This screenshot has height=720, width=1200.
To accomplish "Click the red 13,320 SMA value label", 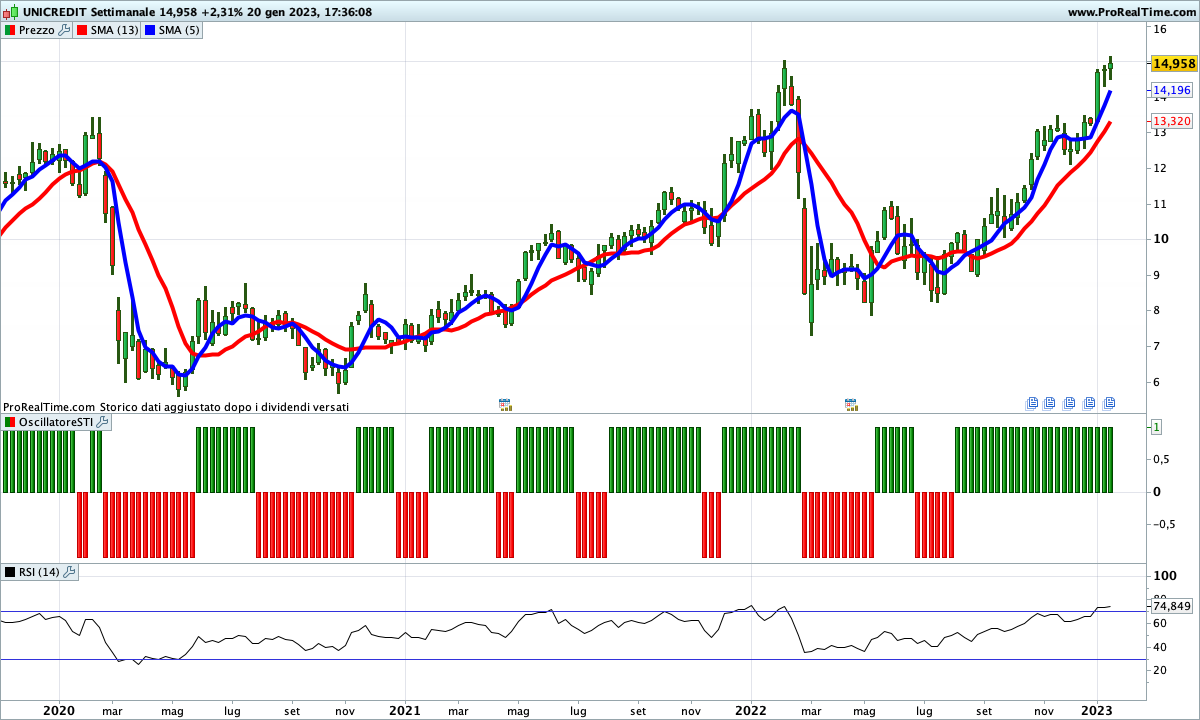I will [x=1172, y=121].
